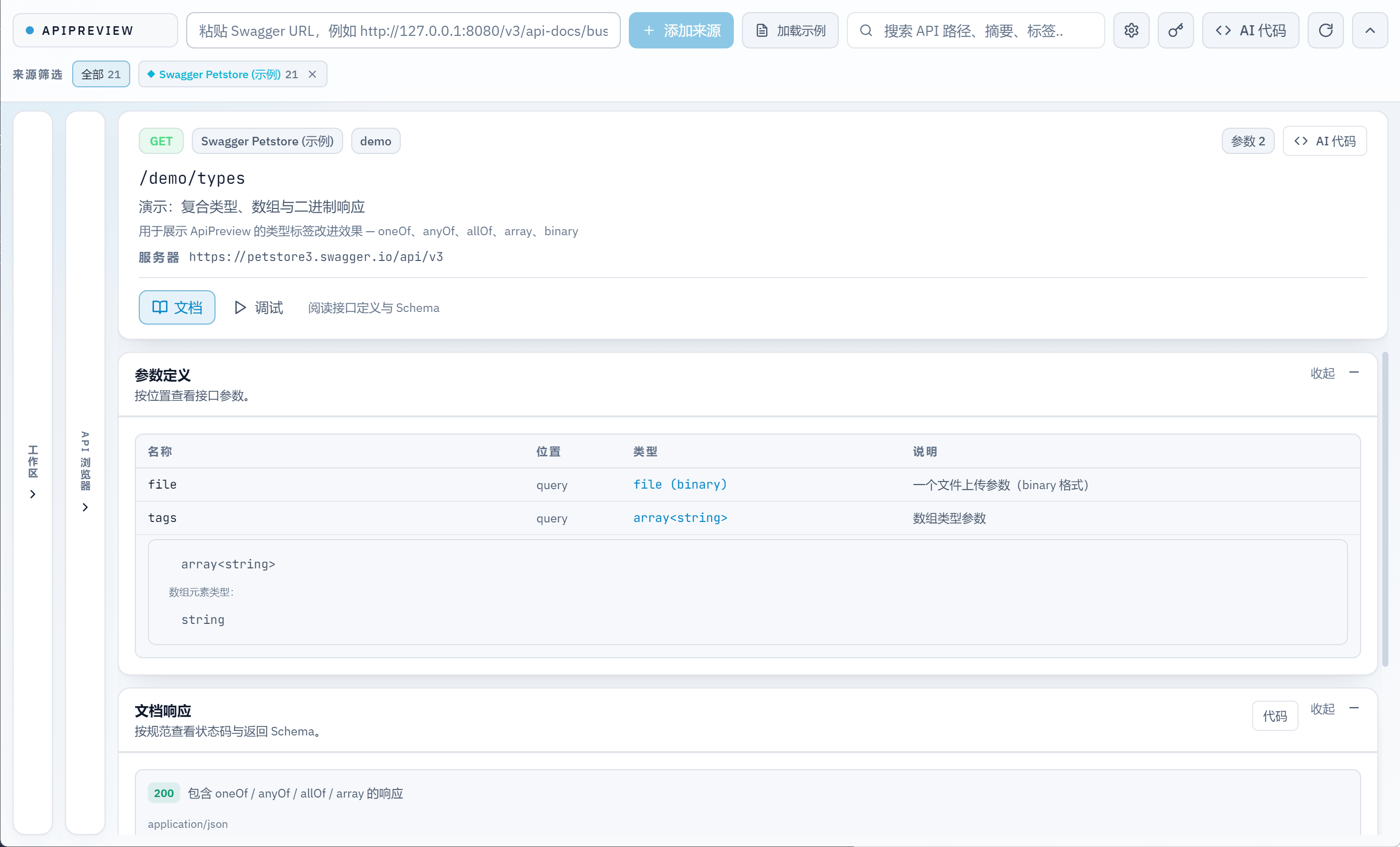The height and width of the screenshot is (847, 1400).
Task: Open AI 代码 in the top toolbar
Action: point(1250,30)
